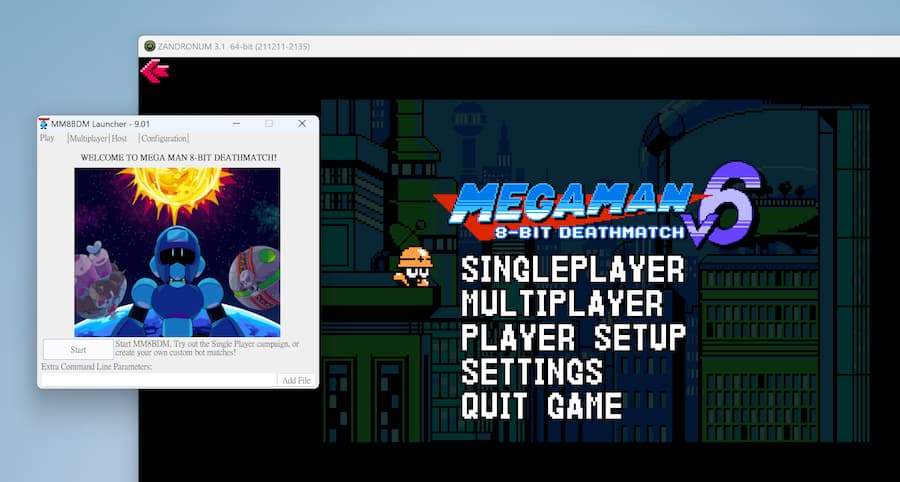The height and width of the screenshot is (482, 900).
Task: Select MULTIPLAYER in the game menu
Action: (x=562, y=304)
